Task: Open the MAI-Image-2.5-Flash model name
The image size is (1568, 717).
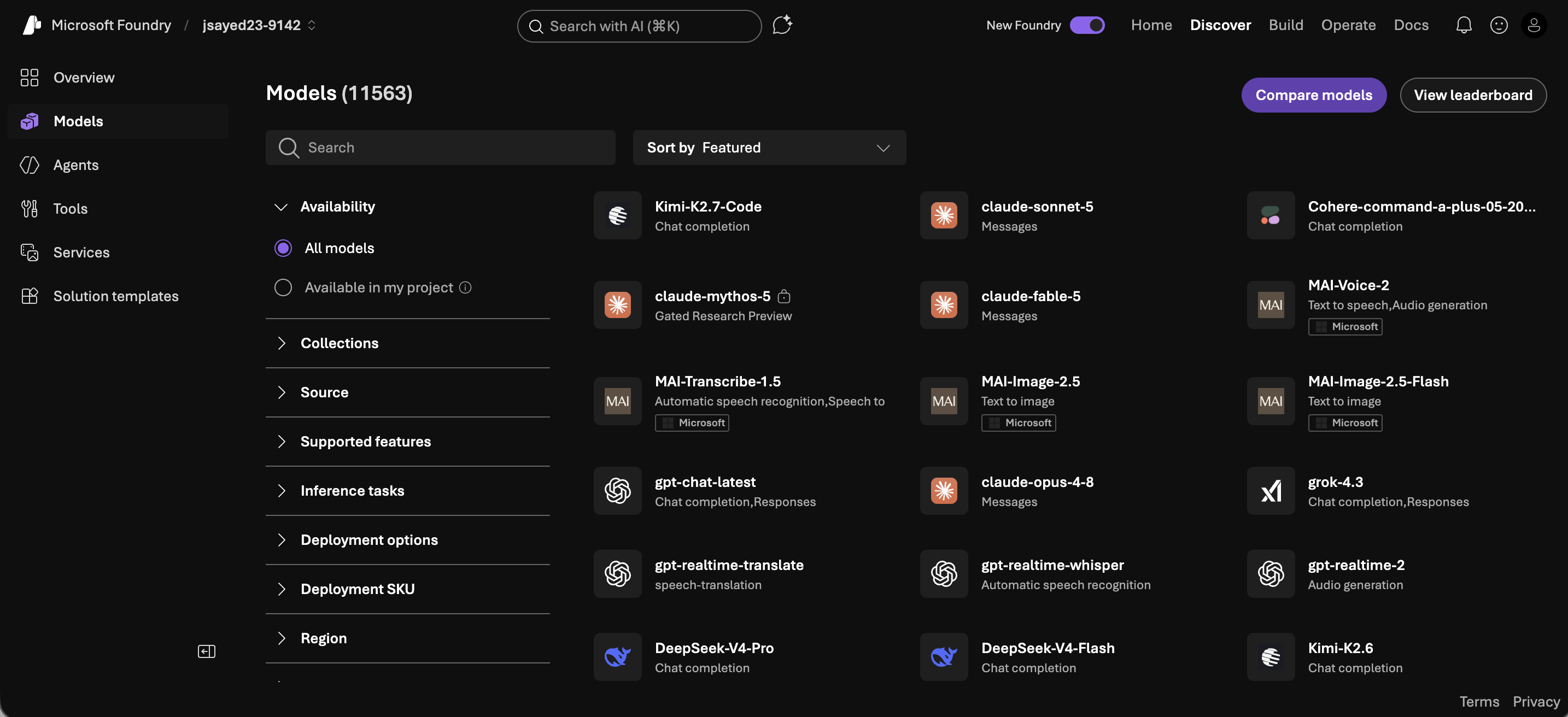Action: click(x=1378, y=381)
